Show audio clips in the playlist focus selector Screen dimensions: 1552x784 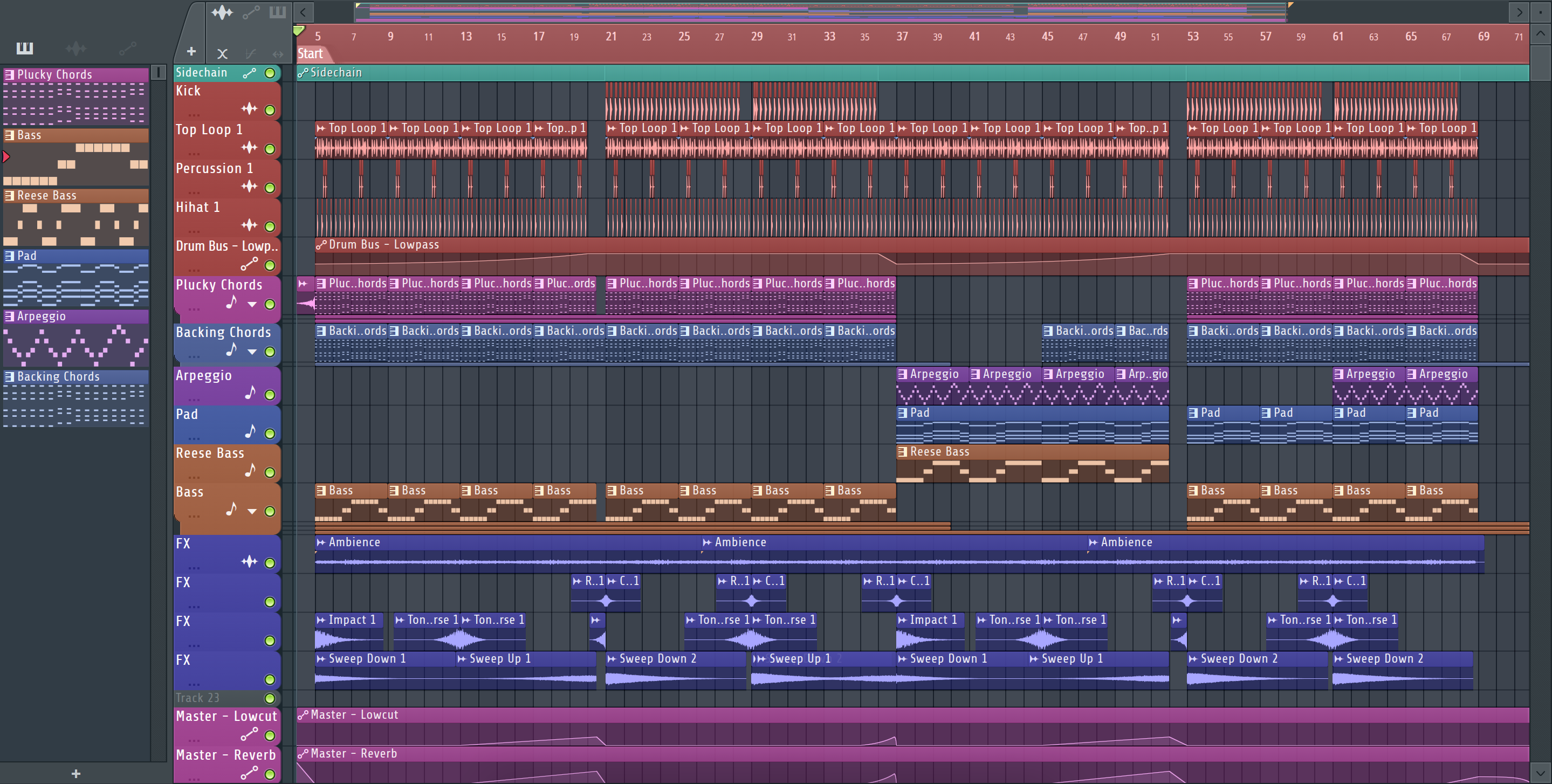pyautogui.click(x=222, y=12)
